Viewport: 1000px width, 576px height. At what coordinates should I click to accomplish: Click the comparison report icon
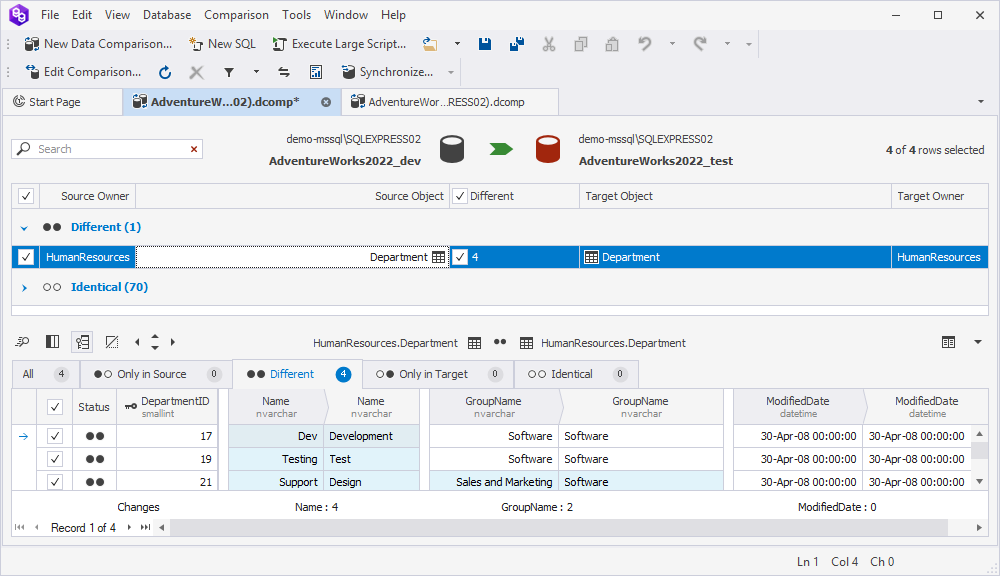tap(316, 72)
